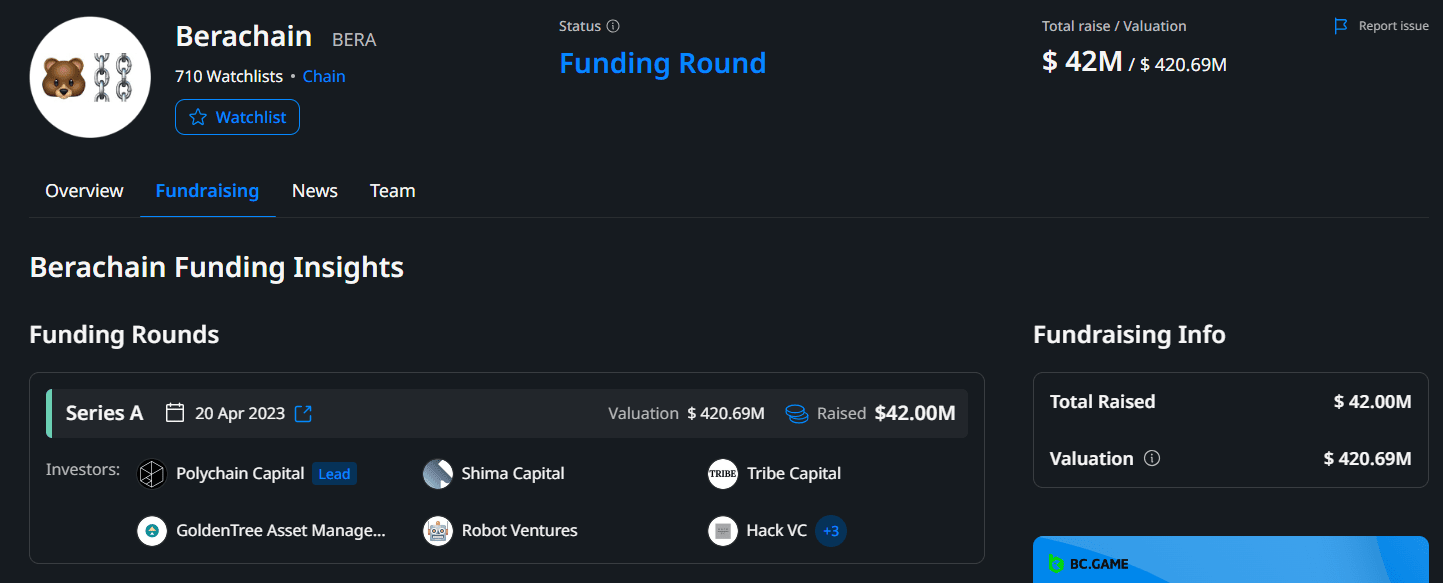Click the calendar icon beside 20 Apr 2023
Viewport: 1443px width, 583px height.
[x=176, y=412]
